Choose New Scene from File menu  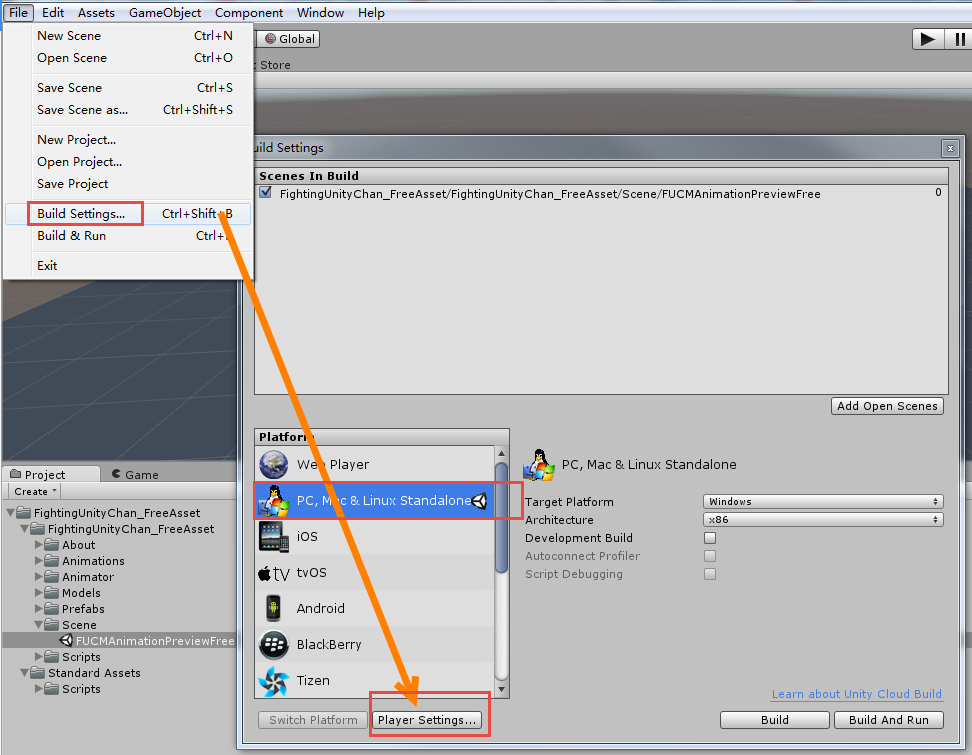coord(128,36)
